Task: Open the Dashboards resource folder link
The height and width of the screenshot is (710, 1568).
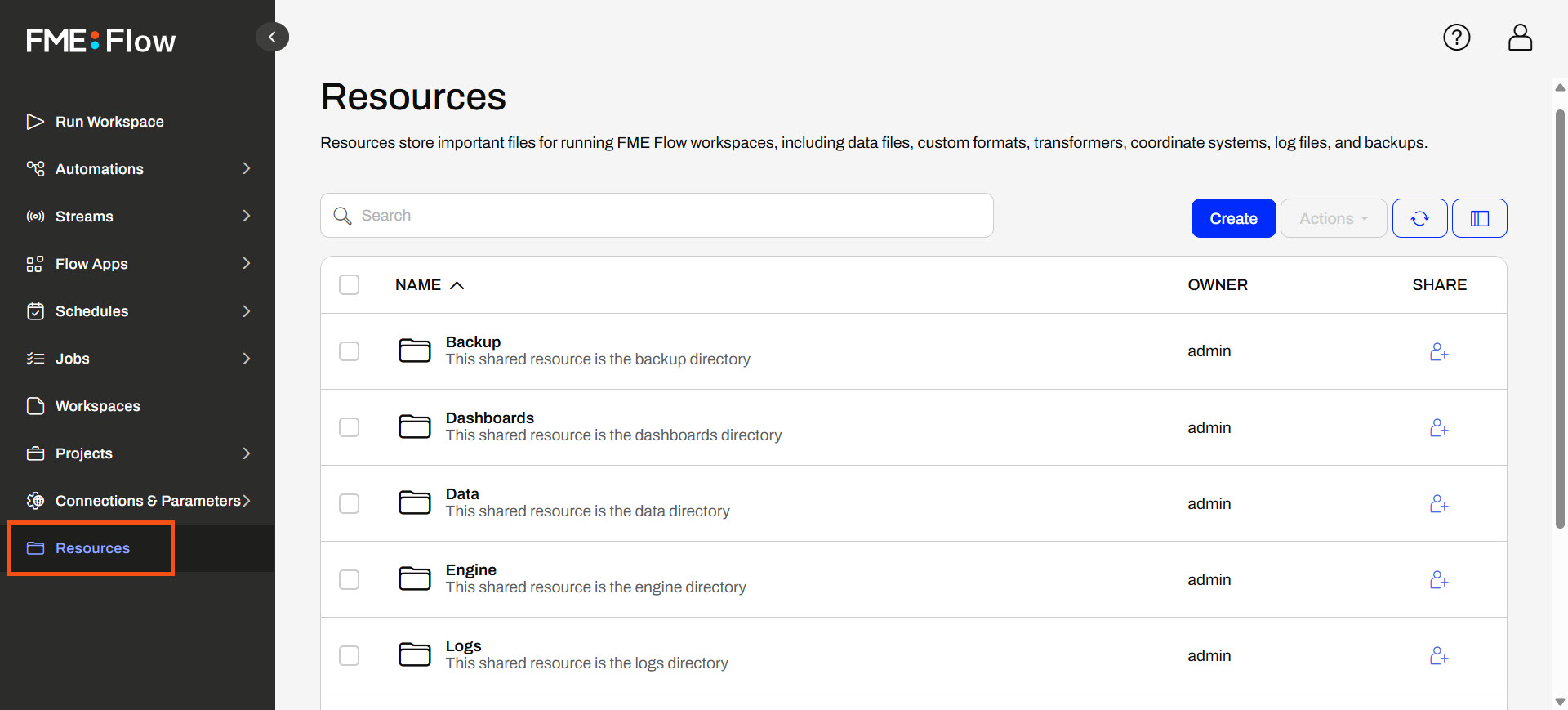Action: coord(489,418)
